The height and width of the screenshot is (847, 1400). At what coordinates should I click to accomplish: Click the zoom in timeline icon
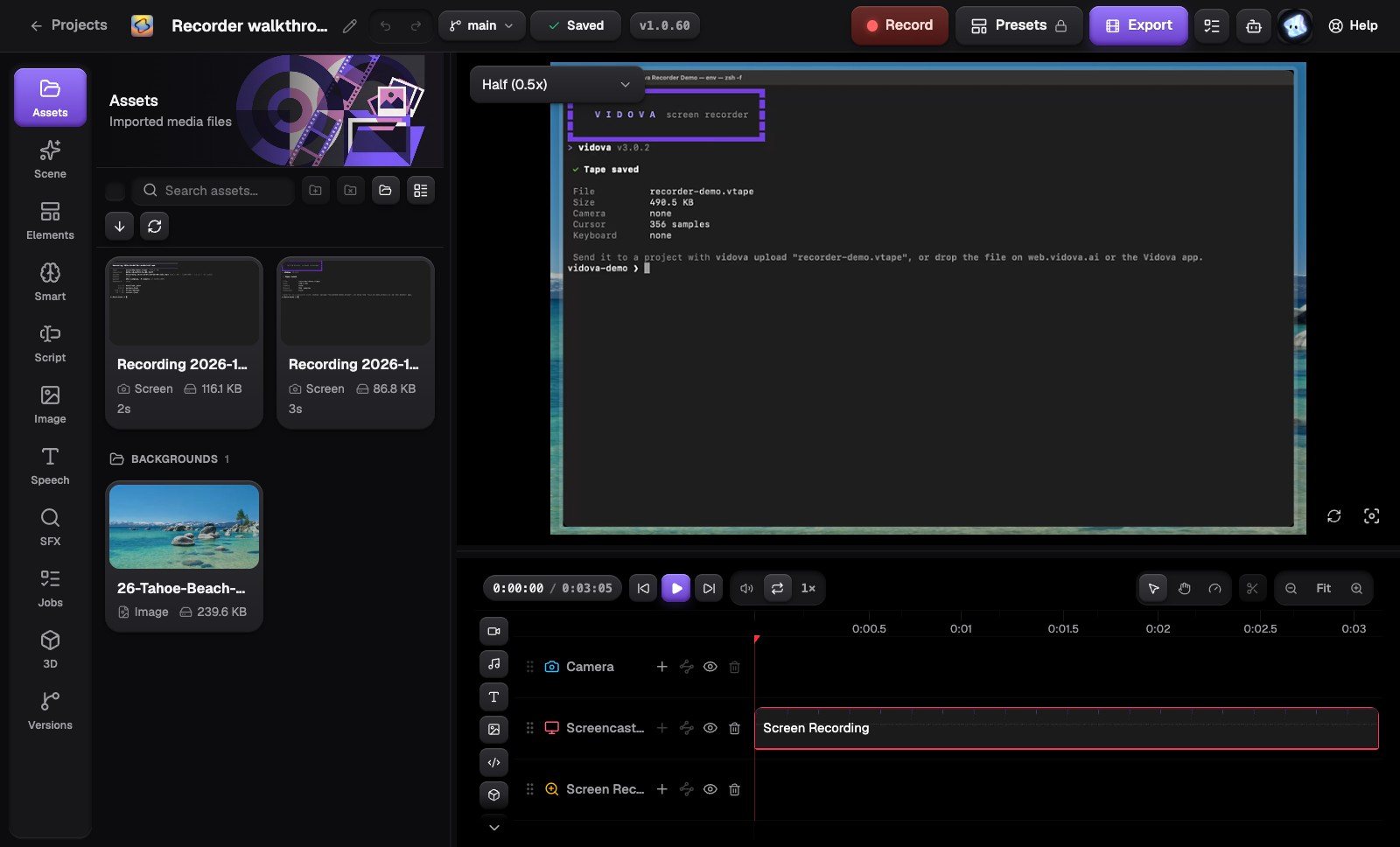(1356, 589)
